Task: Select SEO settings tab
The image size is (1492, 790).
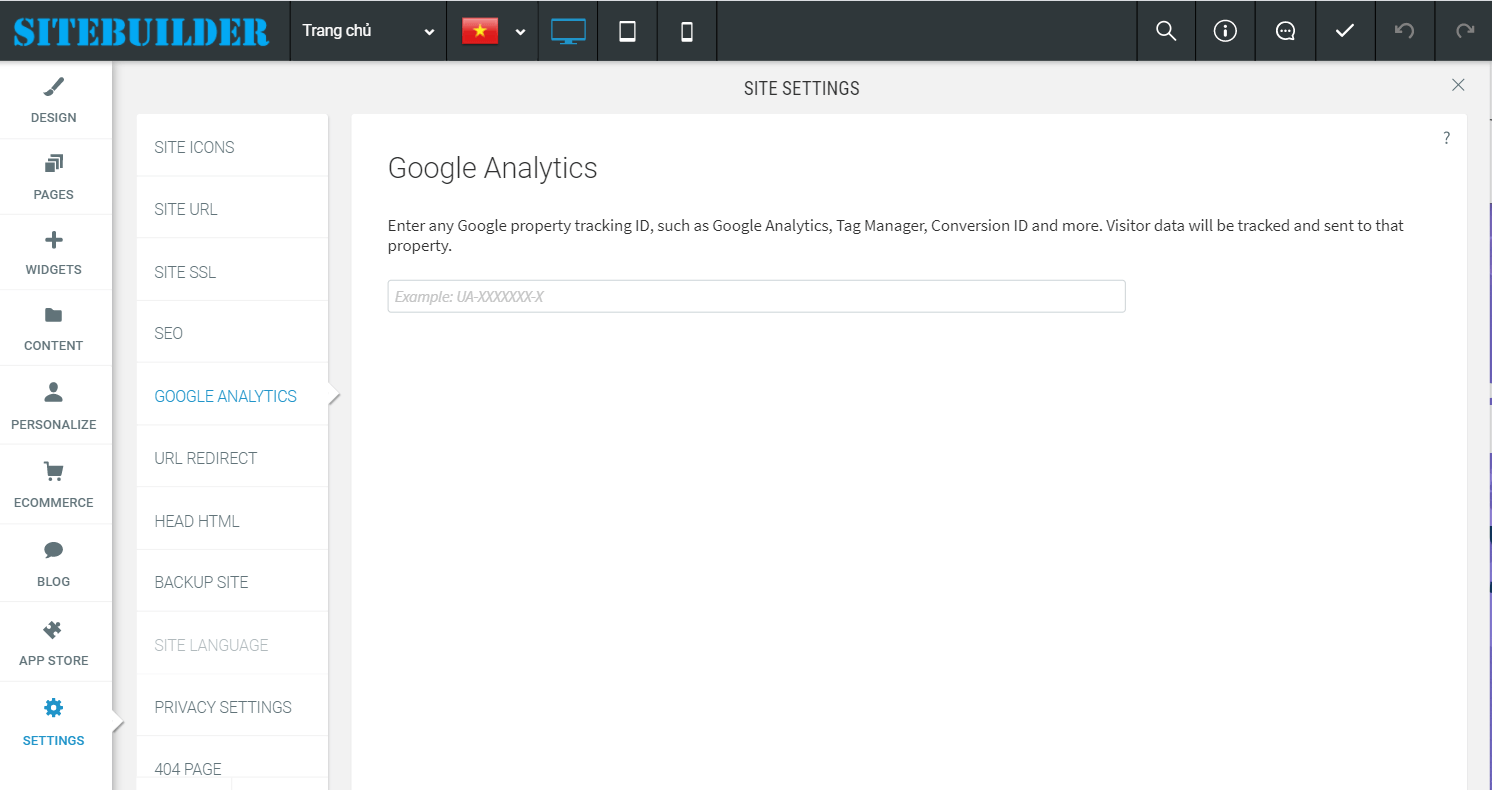Action: (232, 333)
